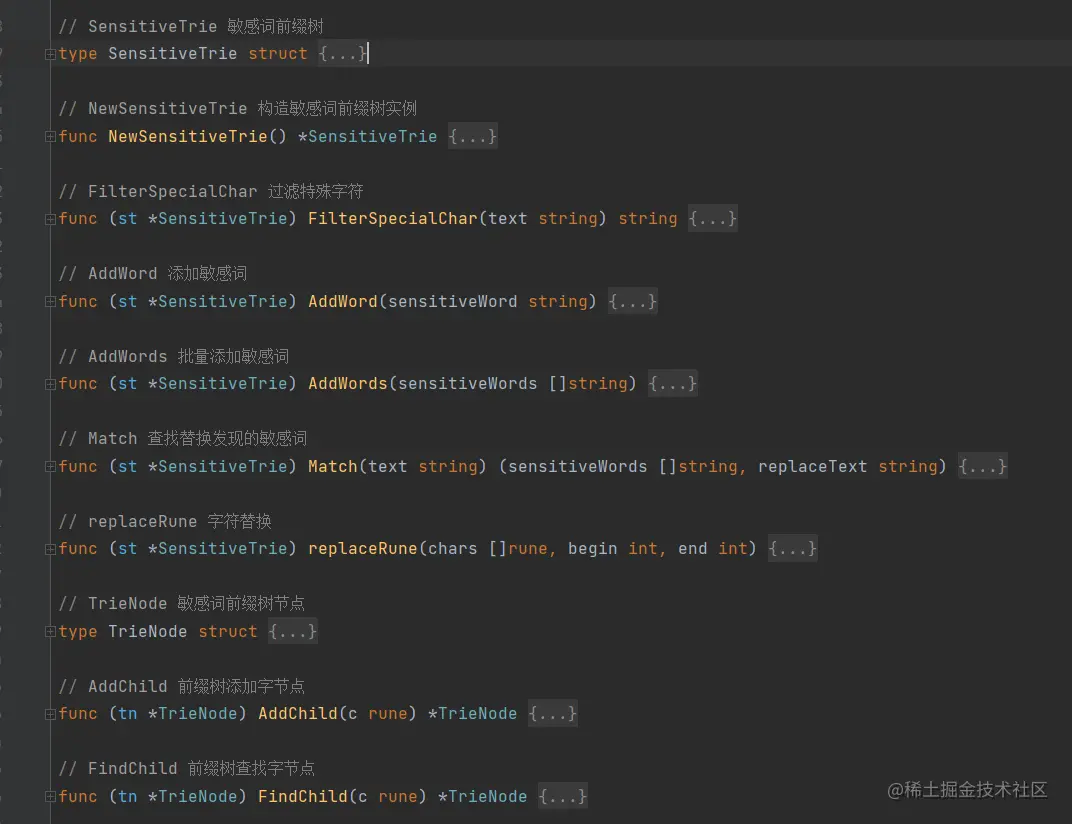The image size is (1072, 824).
Task: Click the replaceText return parameter in Match
Action: (x=812, y=466)
